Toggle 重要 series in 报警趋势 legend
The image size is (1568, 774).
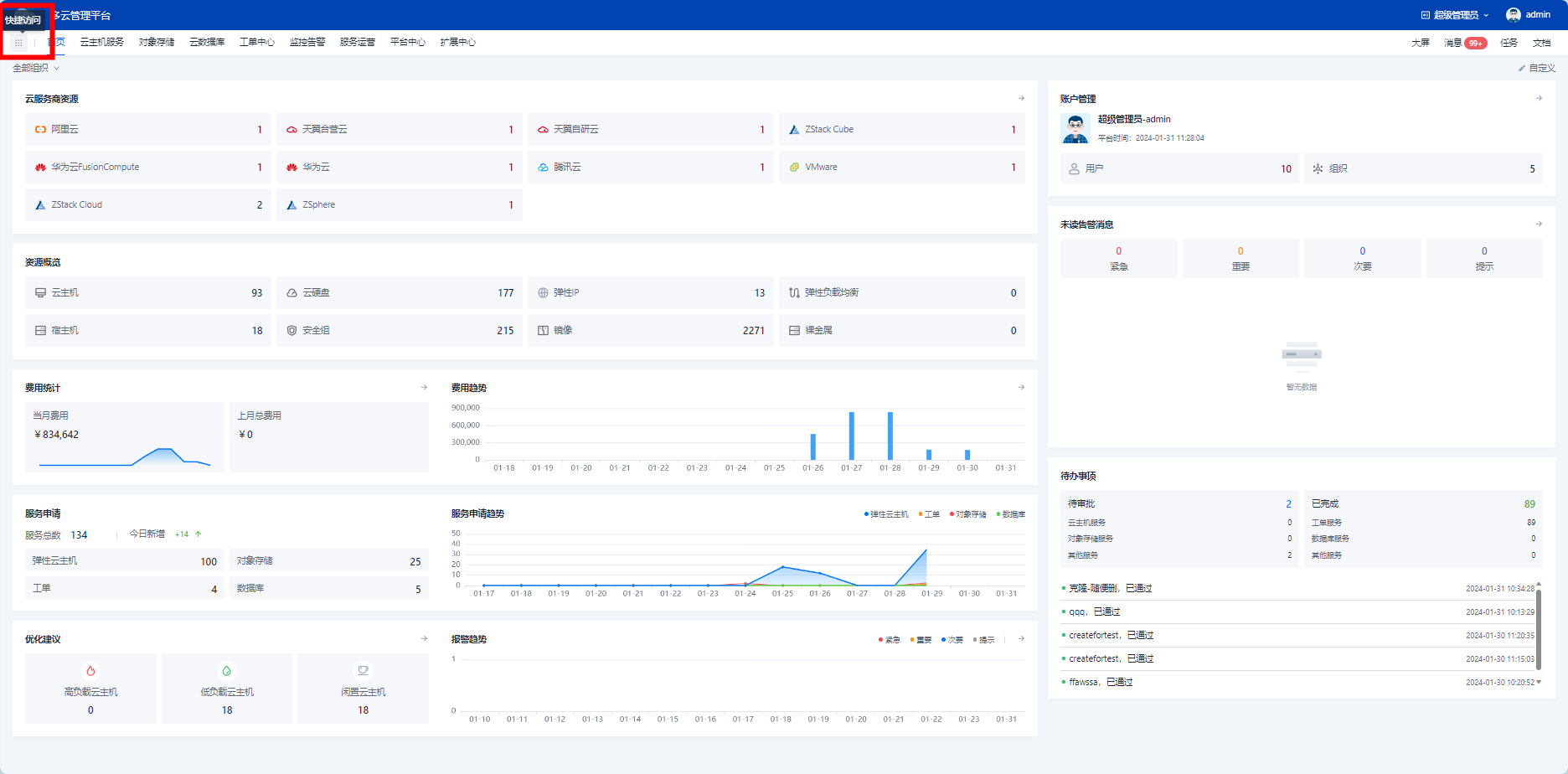(x=921, y=640)
